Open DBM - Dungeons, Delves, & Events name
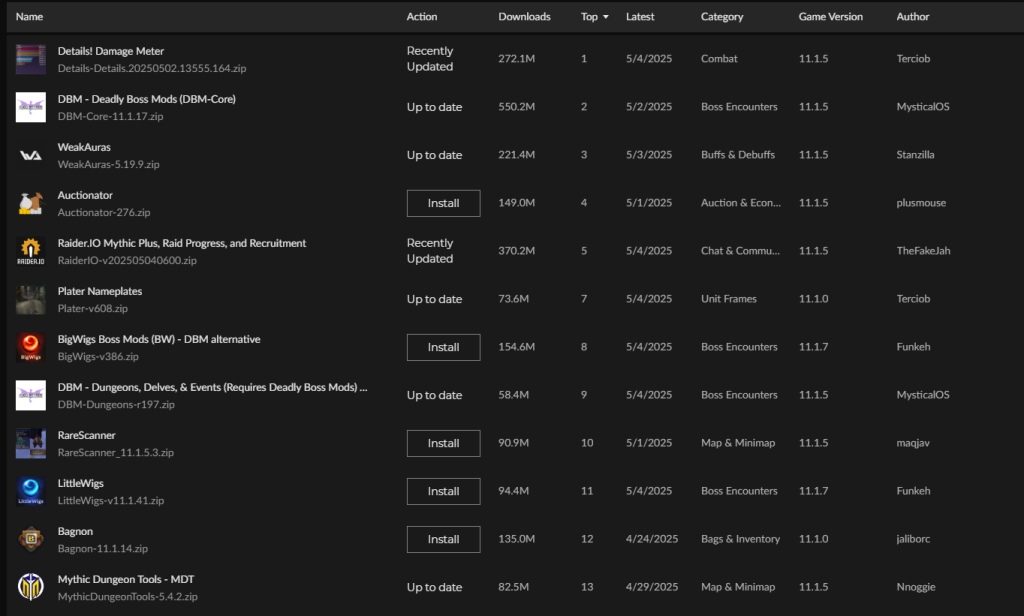The width and height of the screenshot is (1024, 616). point(212,387)
